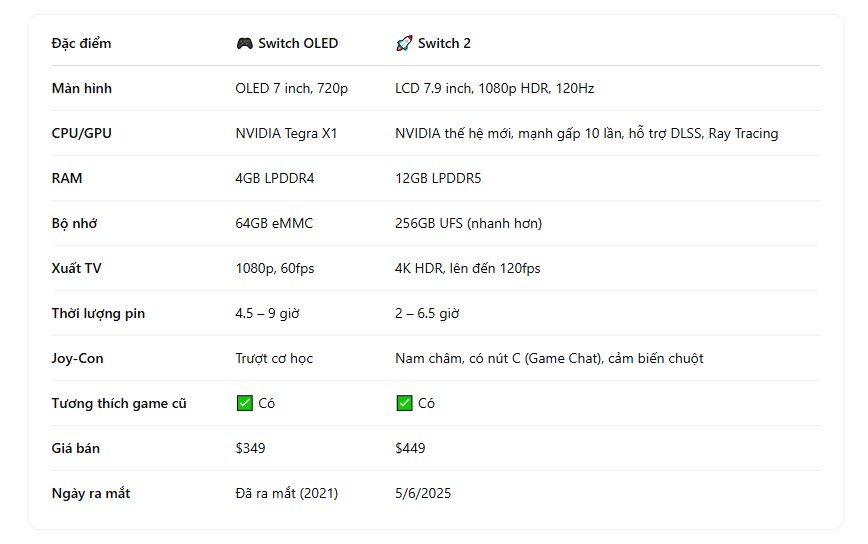868x544 pixels.
Task: Click the gamepad icon beside Switch OLED
Action: click(x=244, y=44)
